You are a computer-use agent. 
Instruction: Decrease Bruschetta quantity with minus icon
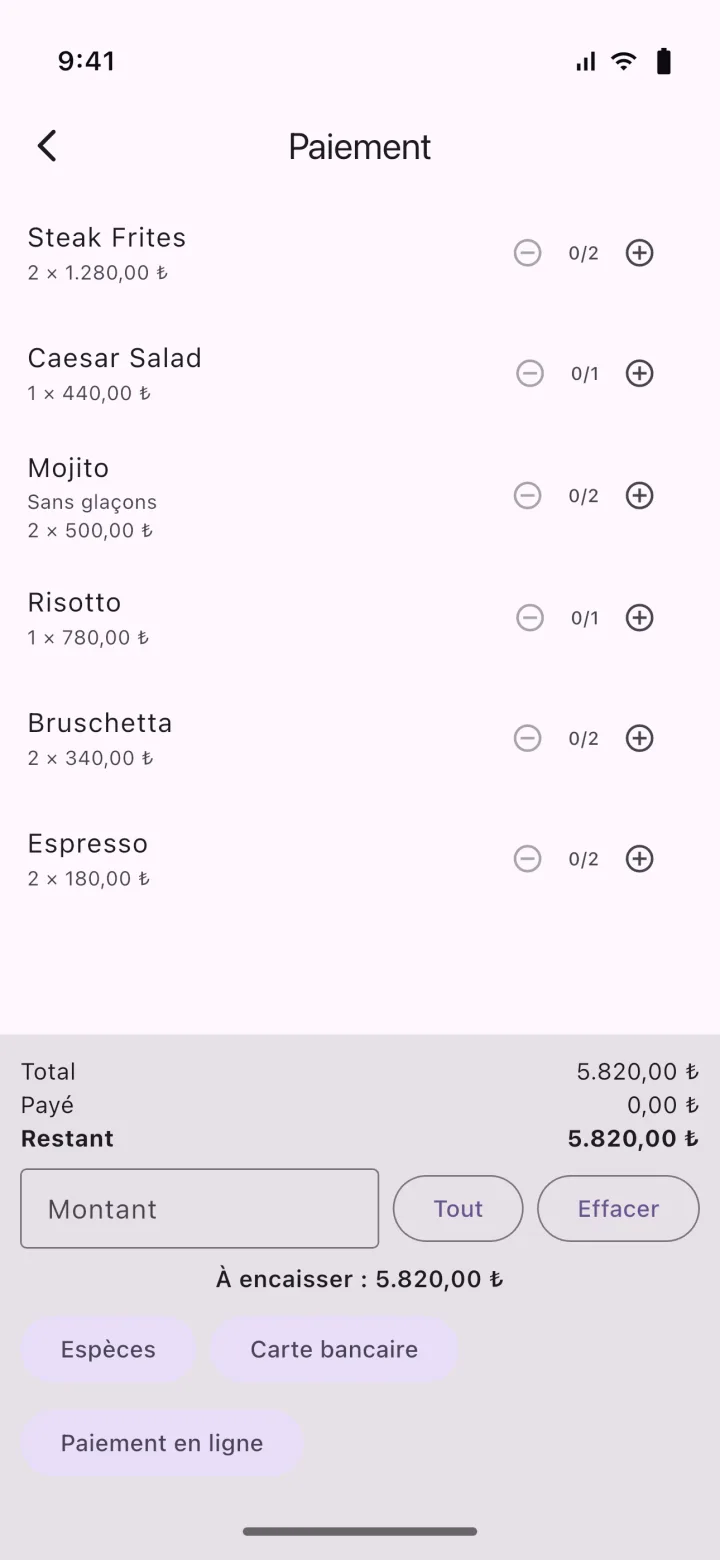(528, 738)
